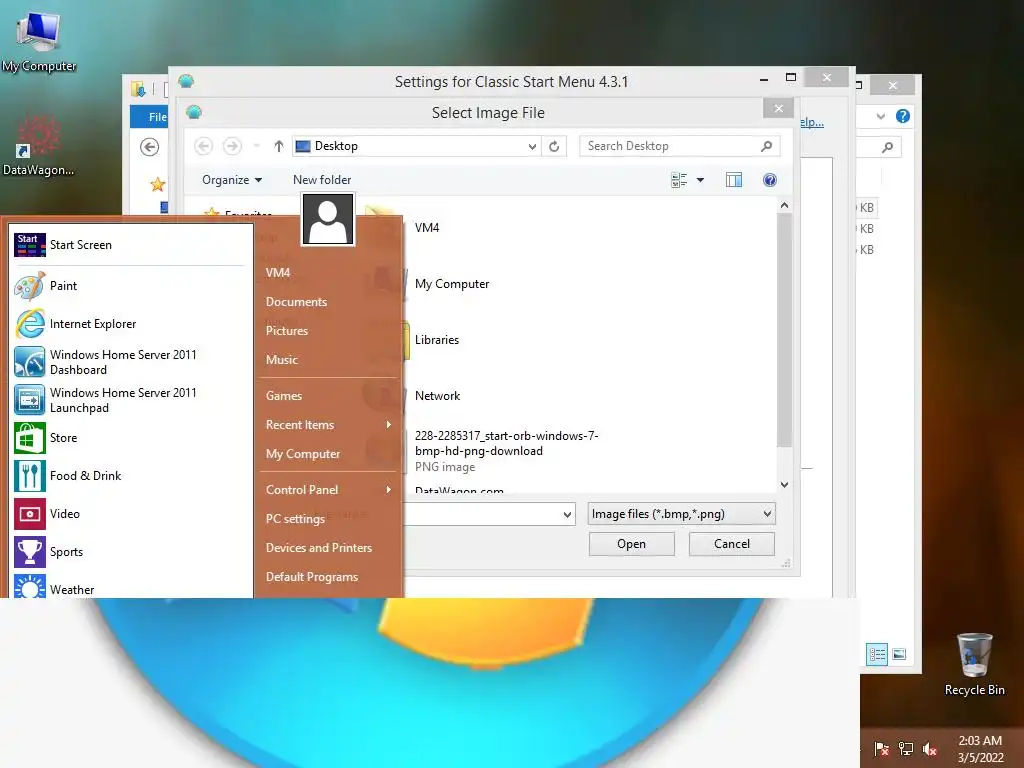This screenshot has height=768, width=1024.
Task: Open the Weather app
Action: pyautogui.click(x=131, y=587)
